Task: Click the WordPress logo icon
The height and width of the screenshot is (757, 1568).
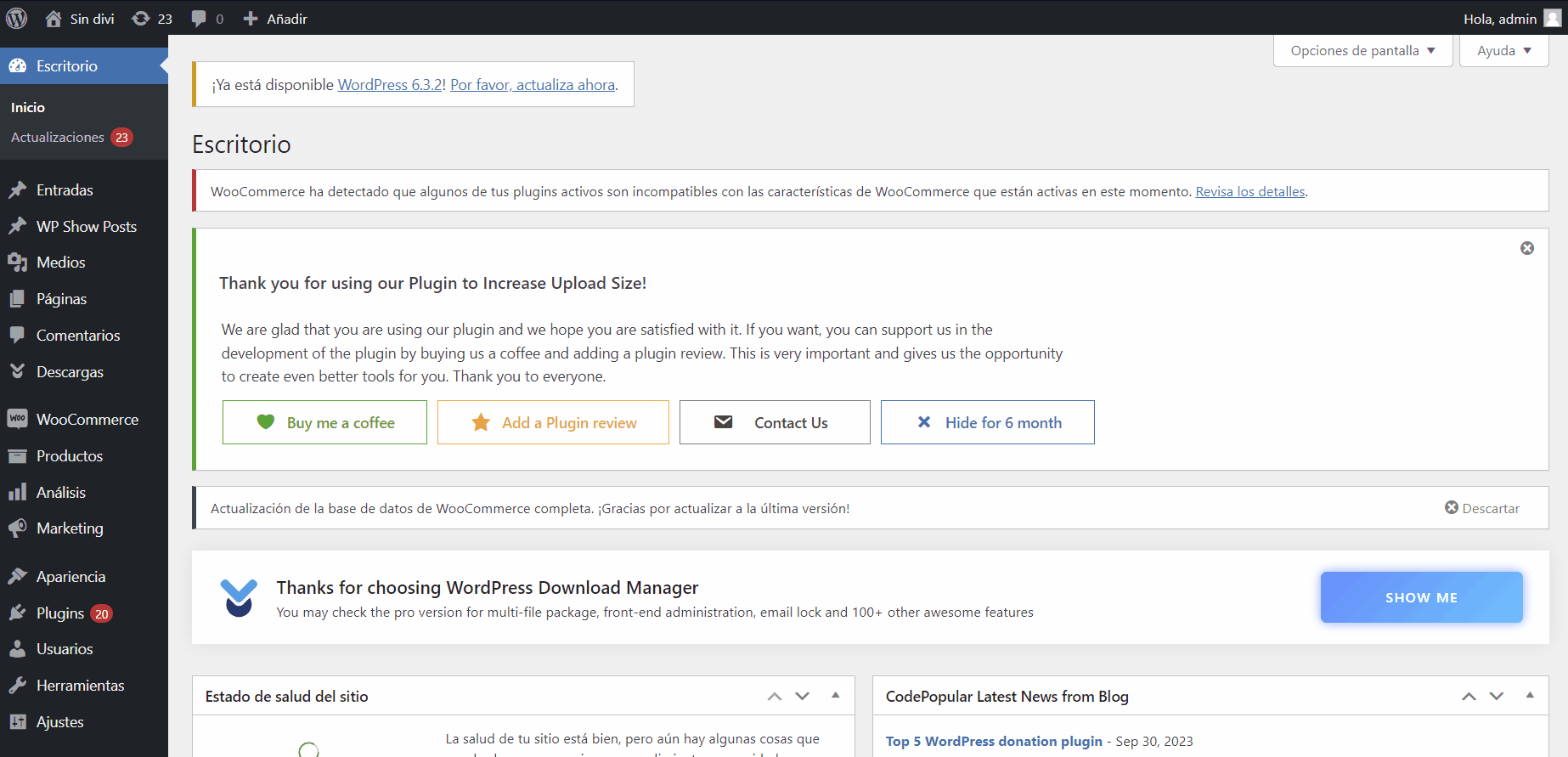Action: point(17,18)
